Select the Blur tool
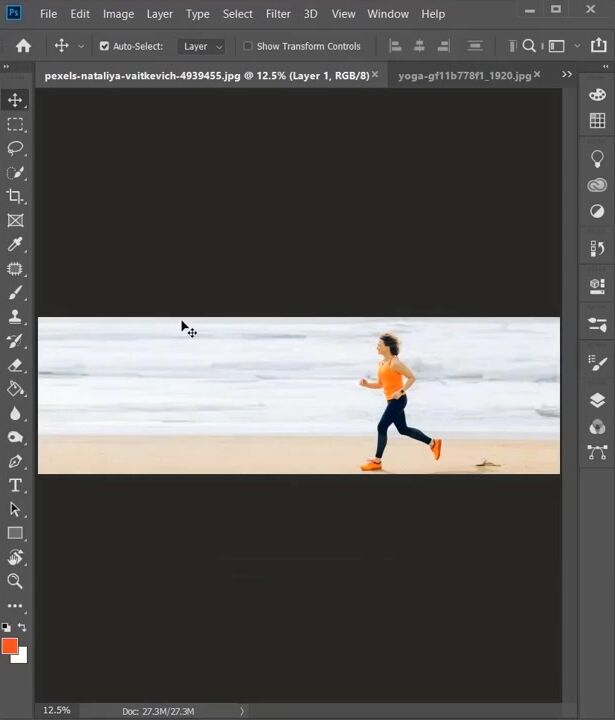Screen dimensions: 615x720 tap(15, 413)
